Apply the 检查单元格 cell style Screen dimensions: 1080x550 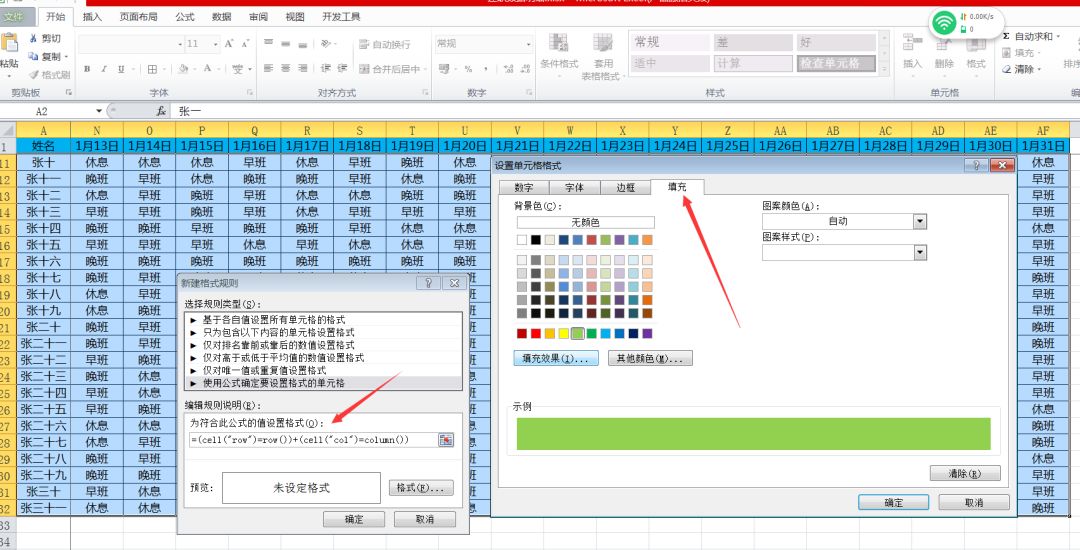coord(836,63)
